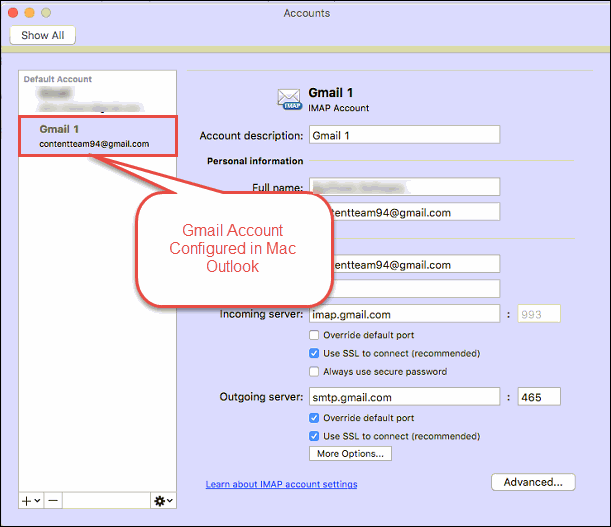Uncheck incoming Use SSL to connect
The height and width of the screenshot is (527, 611).
click(314, 353)
